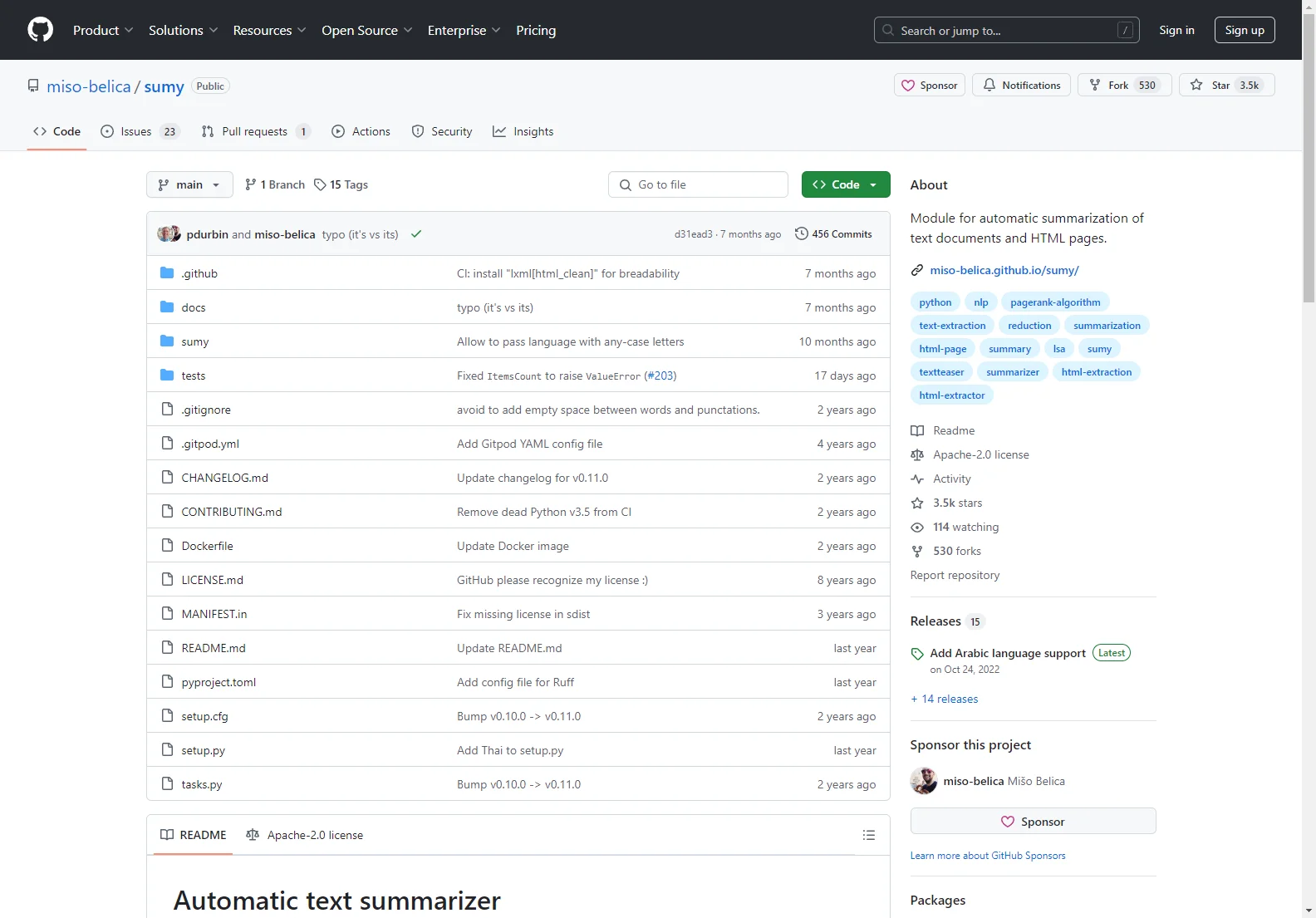Click the commits history clock icon
This screenshot has height=918, width=1316.
802,234
